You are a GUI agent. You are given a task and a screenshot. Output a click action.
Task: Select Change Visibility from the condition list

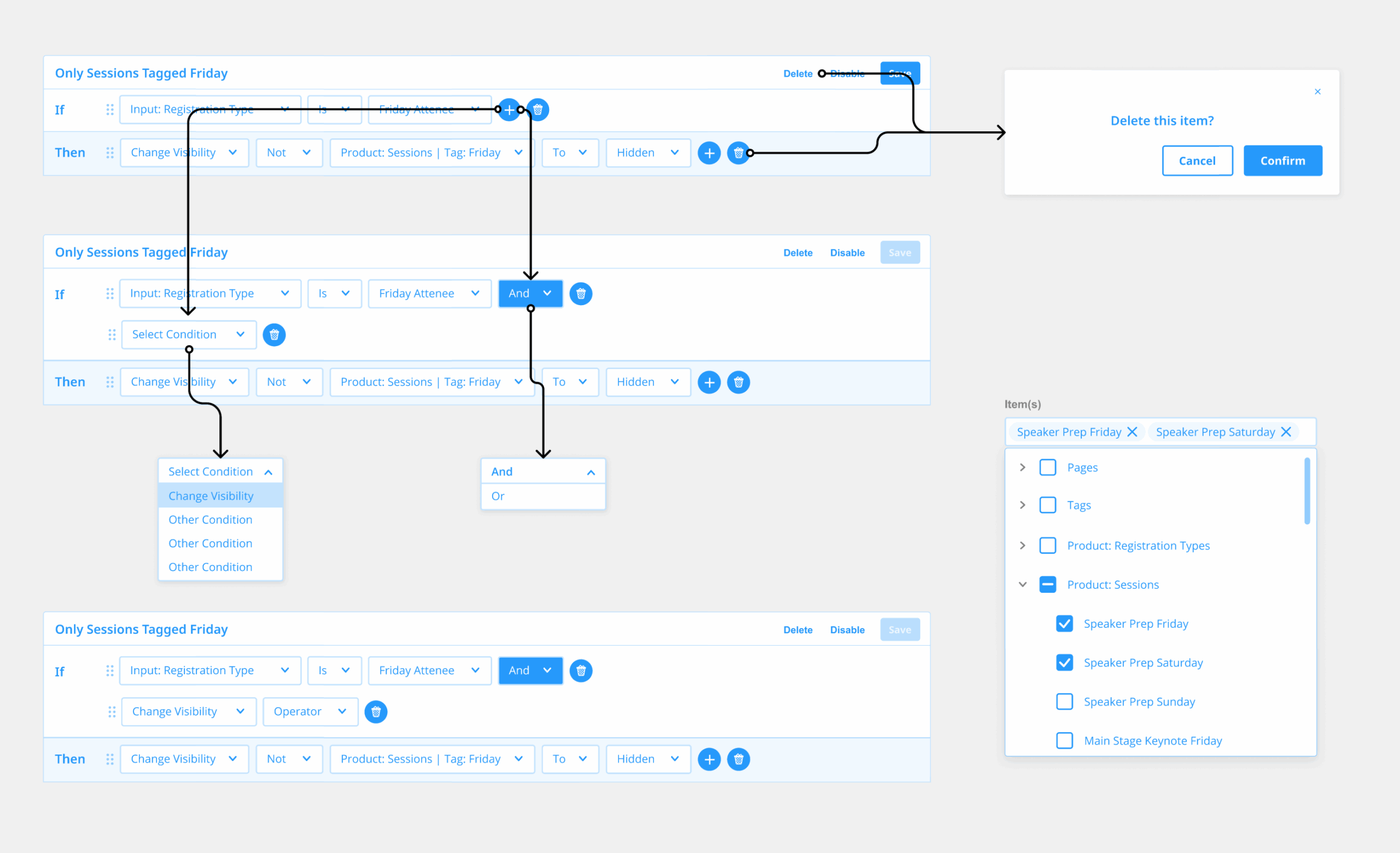click(211, 496)
